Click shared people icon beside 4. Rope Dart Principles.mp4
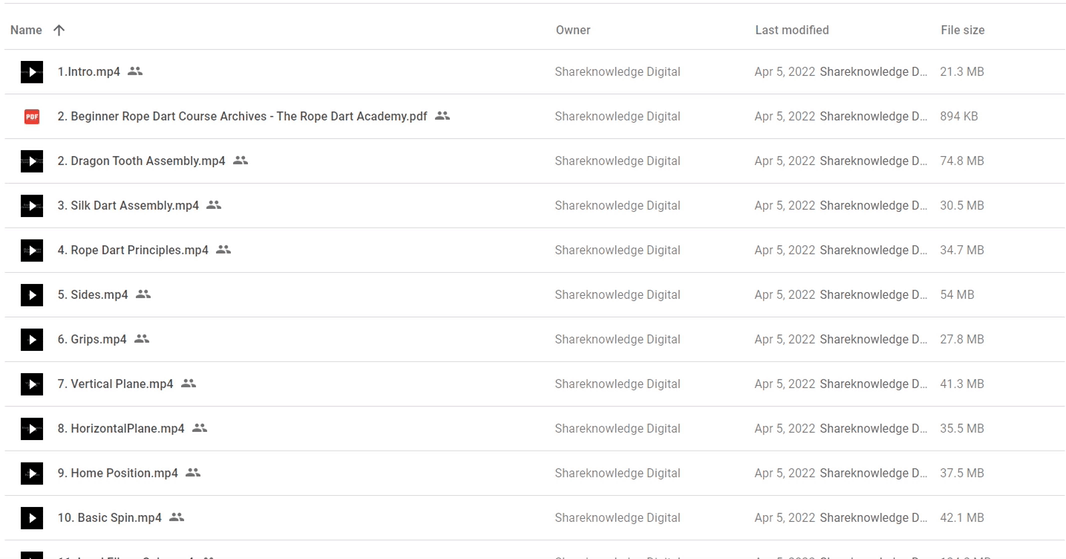1066x559 pixels. (224, 250)
